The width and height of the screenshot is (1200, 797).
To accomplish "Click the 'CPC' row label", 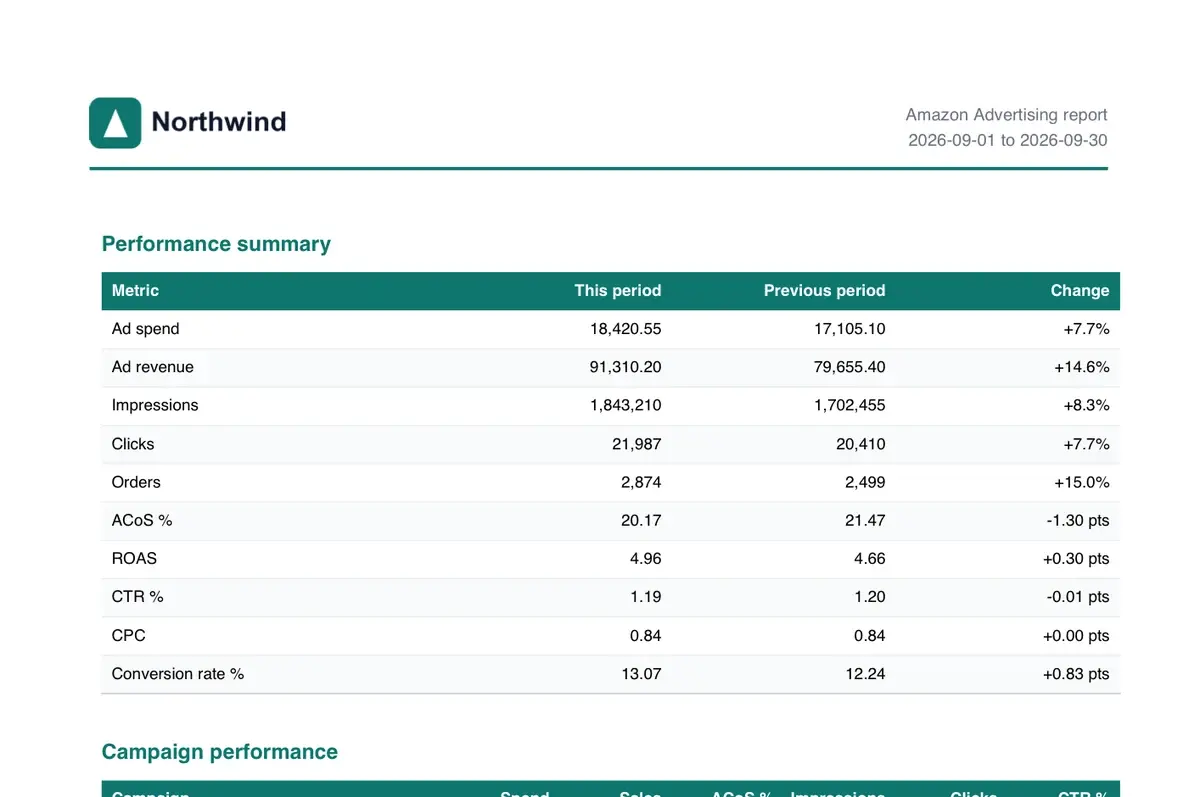I will (129, 635).
